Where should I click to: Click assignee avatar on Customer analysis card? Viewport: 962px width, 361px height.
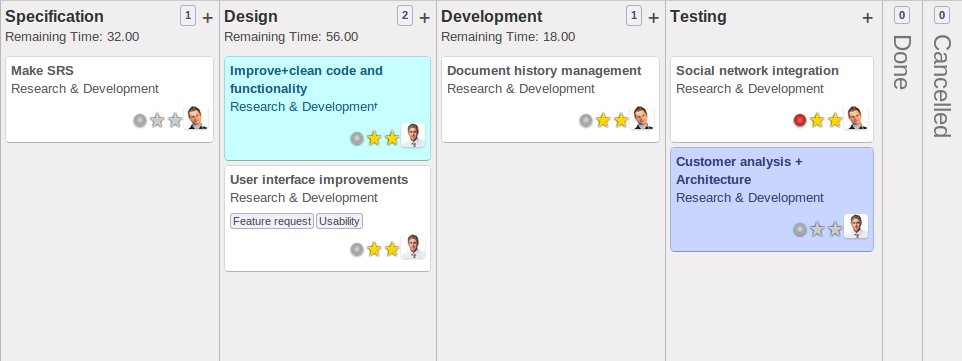[856, 226]
